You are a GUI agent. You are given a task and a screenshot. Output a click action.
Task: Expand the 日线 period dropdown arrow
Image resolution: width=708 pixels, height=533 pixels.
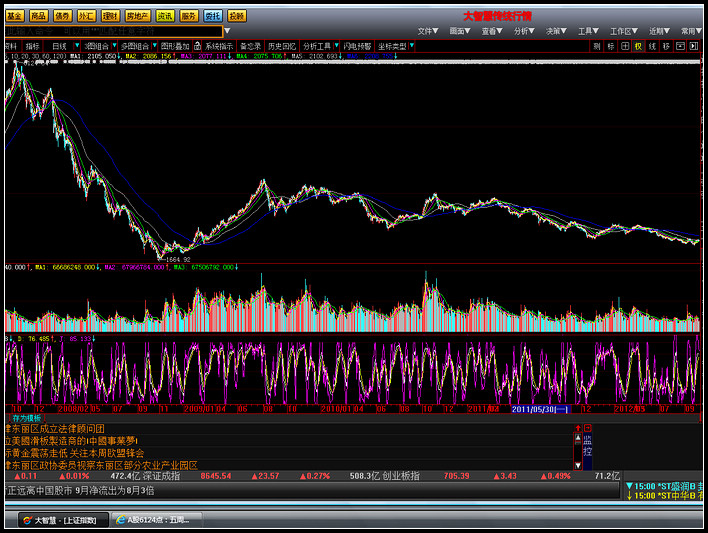pyautogui.click(x=77, y=46)
